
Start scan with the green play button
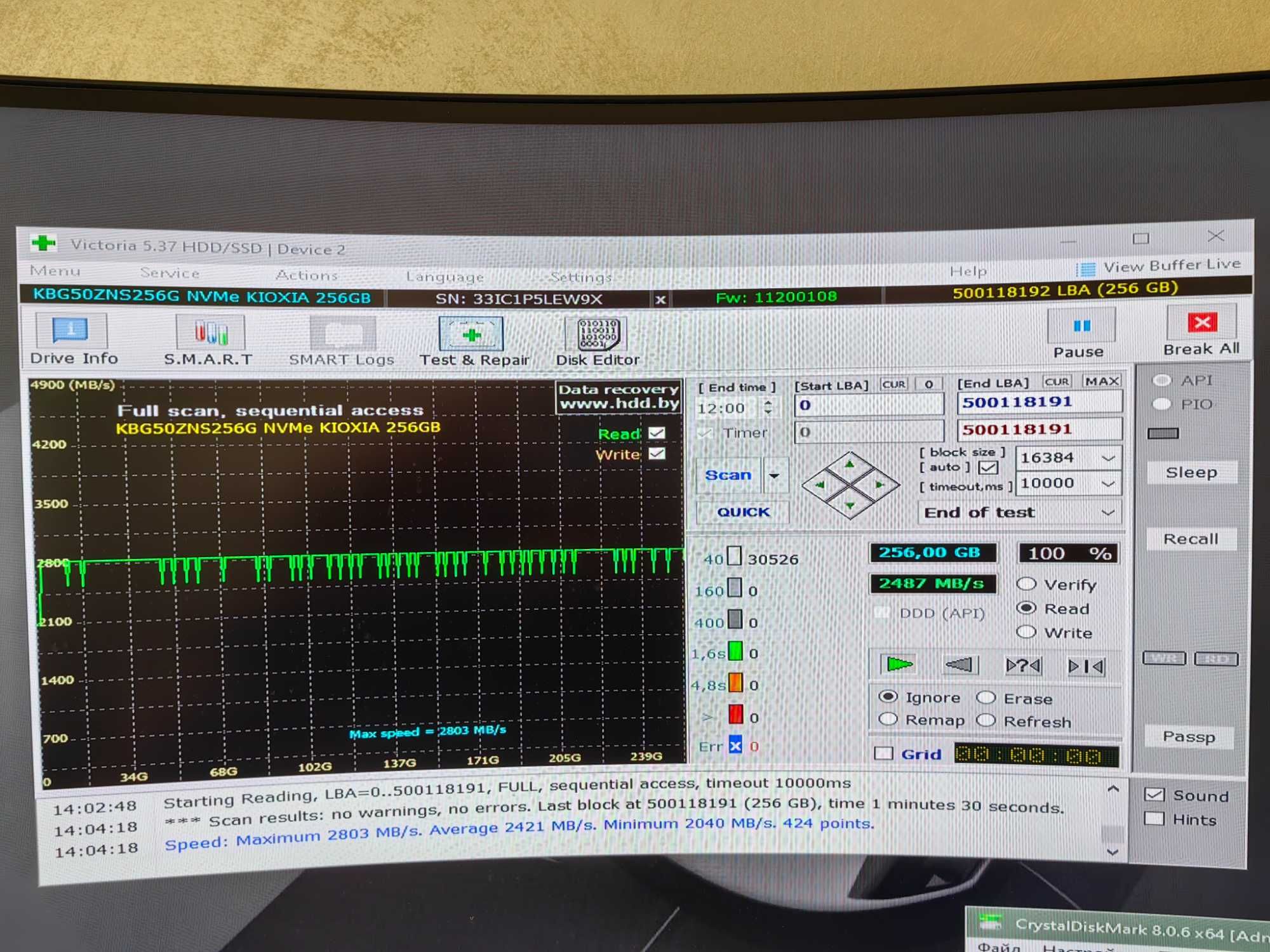899,664
